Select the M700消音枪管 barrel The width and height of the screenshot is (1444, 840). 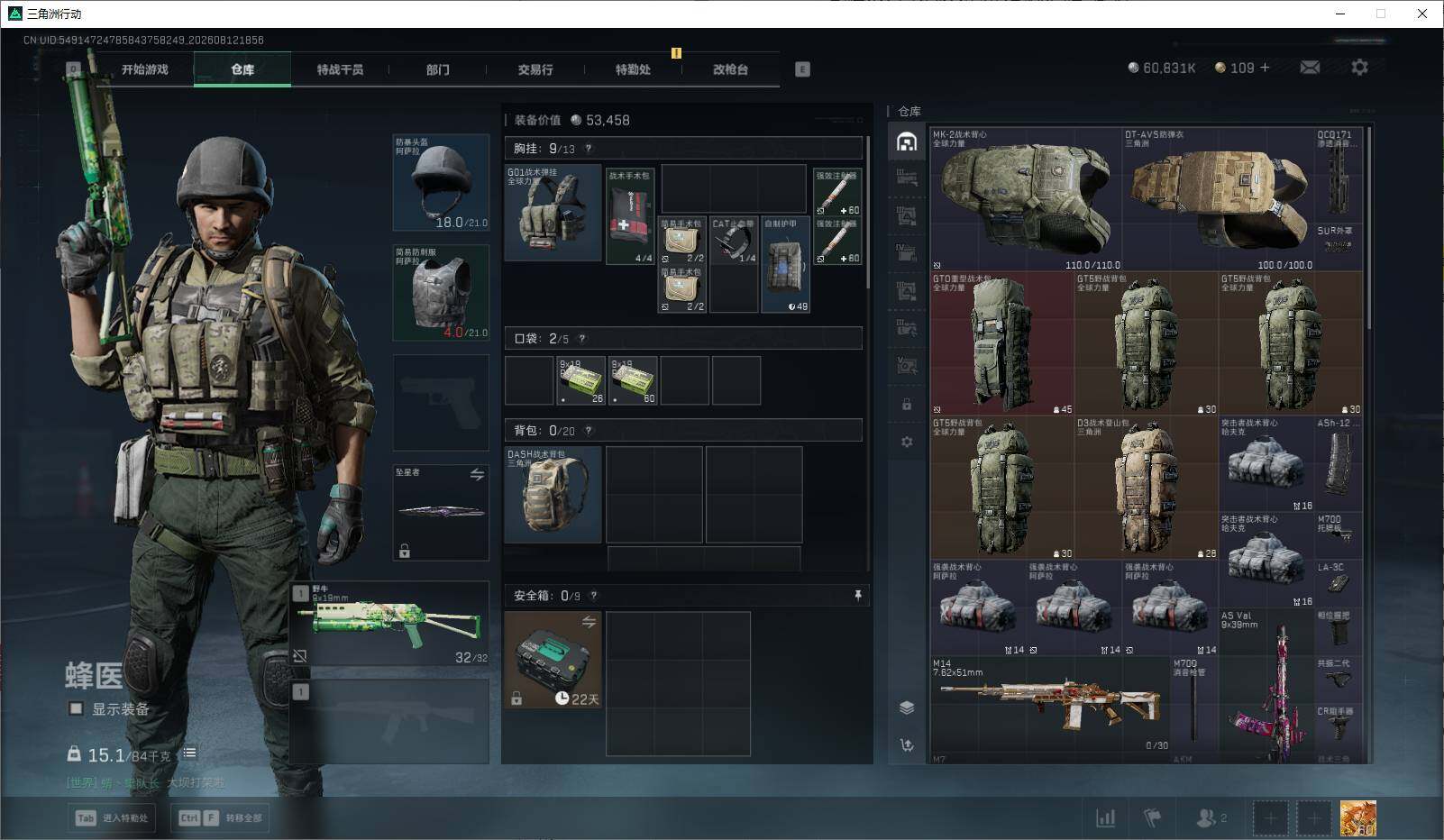1194,704
